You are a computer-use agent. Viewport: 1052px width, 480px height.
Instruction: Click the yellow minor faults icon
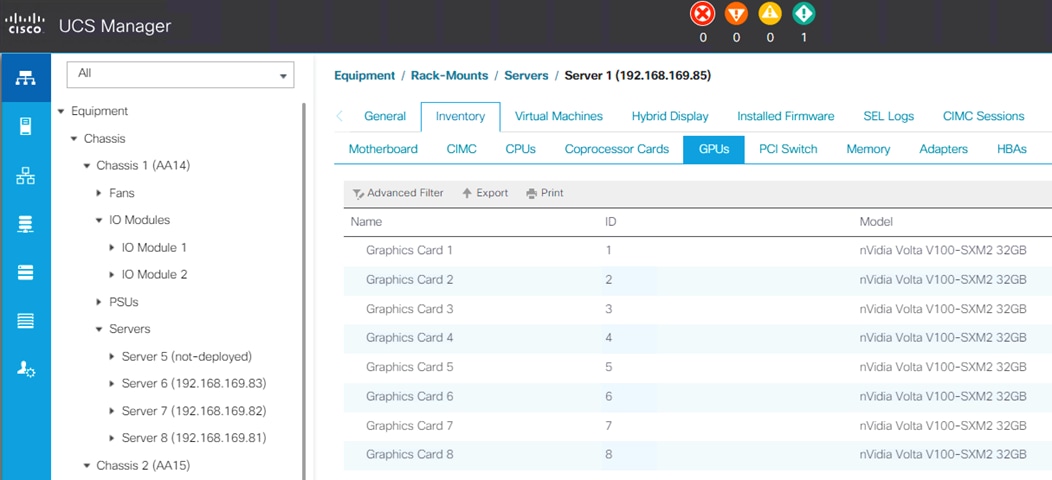pyautogui.click(x=770, y=14)
